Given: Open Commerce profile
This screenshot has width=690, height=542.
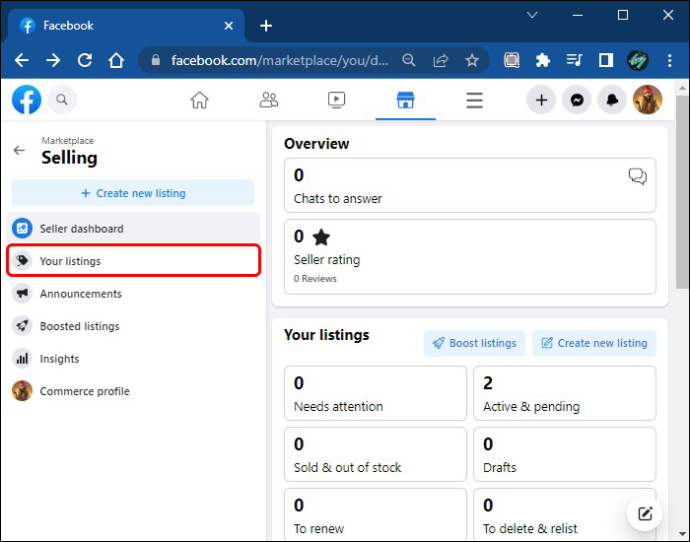Looking at the screenshot, I should tap(133, 391).
